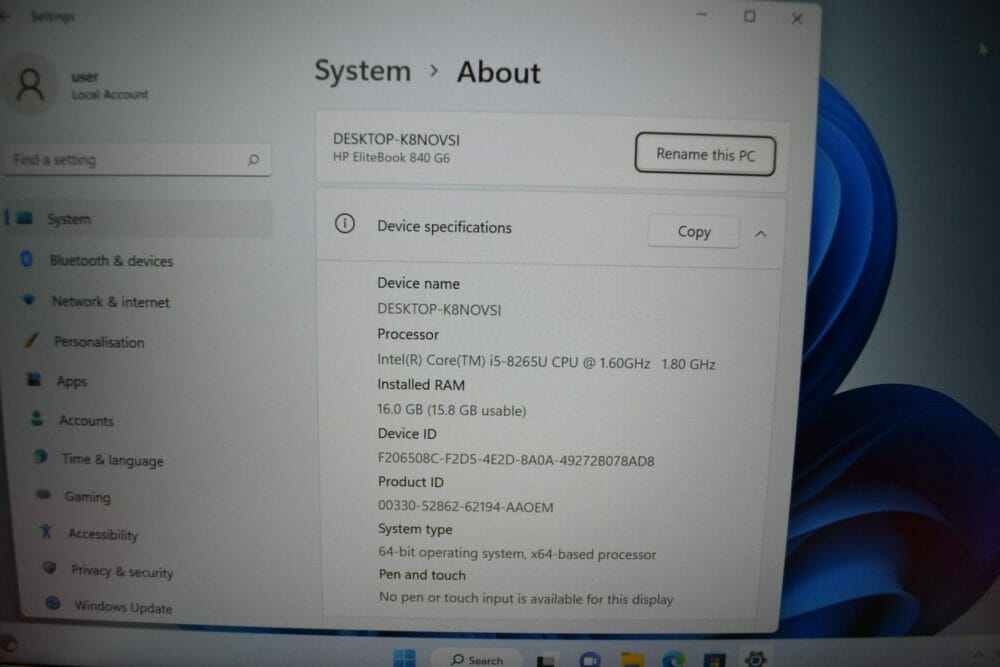
Task: Select the System icon in the sidebar
Action: click(x=25, y=218)
